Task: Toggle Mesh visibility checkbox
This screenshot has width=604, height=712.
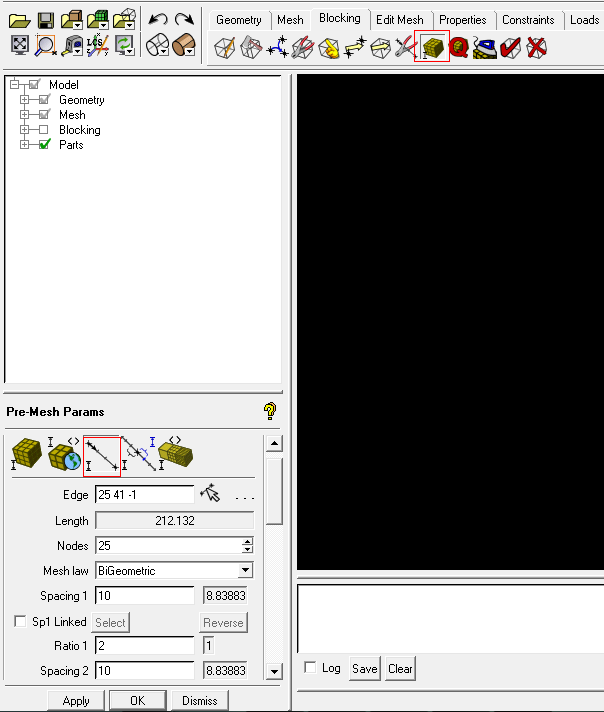Action: [x=44, y=114]
